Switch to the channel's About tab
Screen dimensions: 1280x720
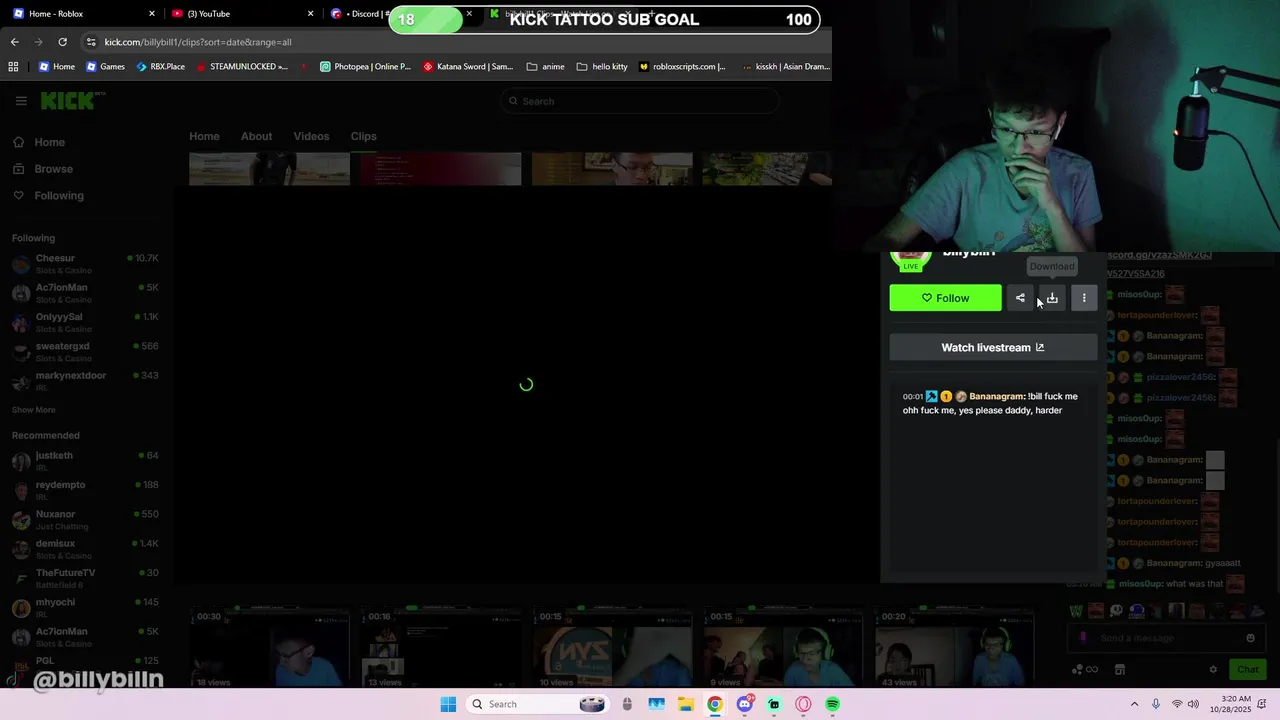pyautogui.click(x=256, y=136)
